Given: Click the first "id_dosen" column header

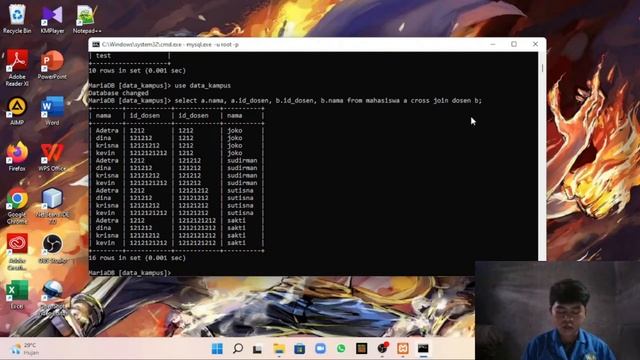Looking at the screenshot, I should [145, 116].
